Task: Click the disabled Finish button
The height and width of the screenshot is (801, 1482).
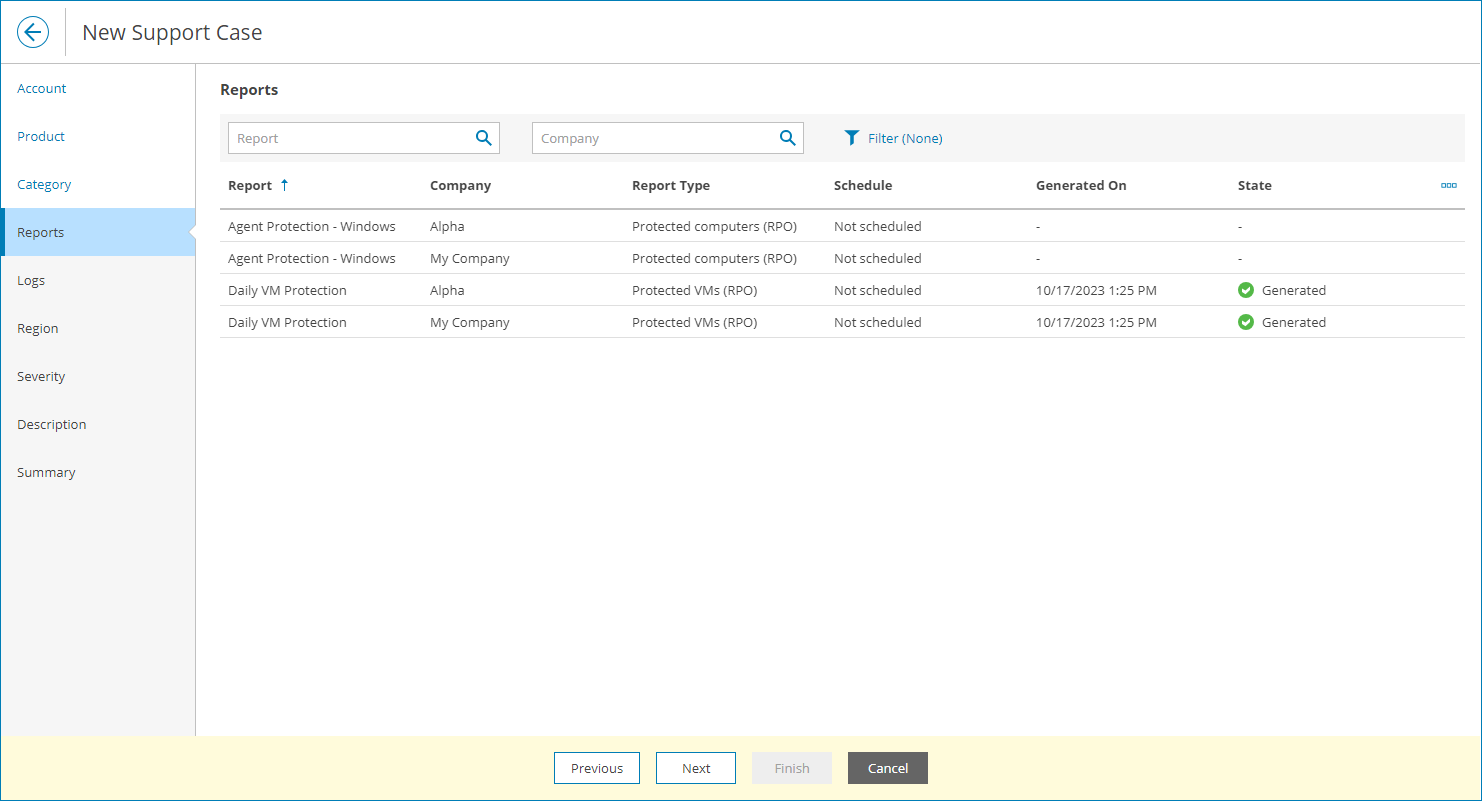Action: click(792, 768)
